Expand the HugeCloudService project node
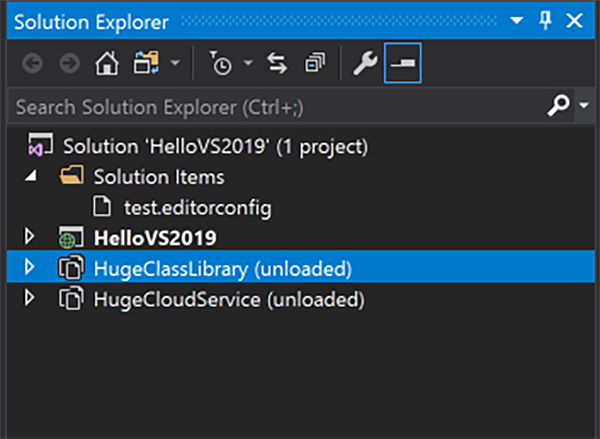This screenshot has width=600, height=439. click(x=28, y=298)
